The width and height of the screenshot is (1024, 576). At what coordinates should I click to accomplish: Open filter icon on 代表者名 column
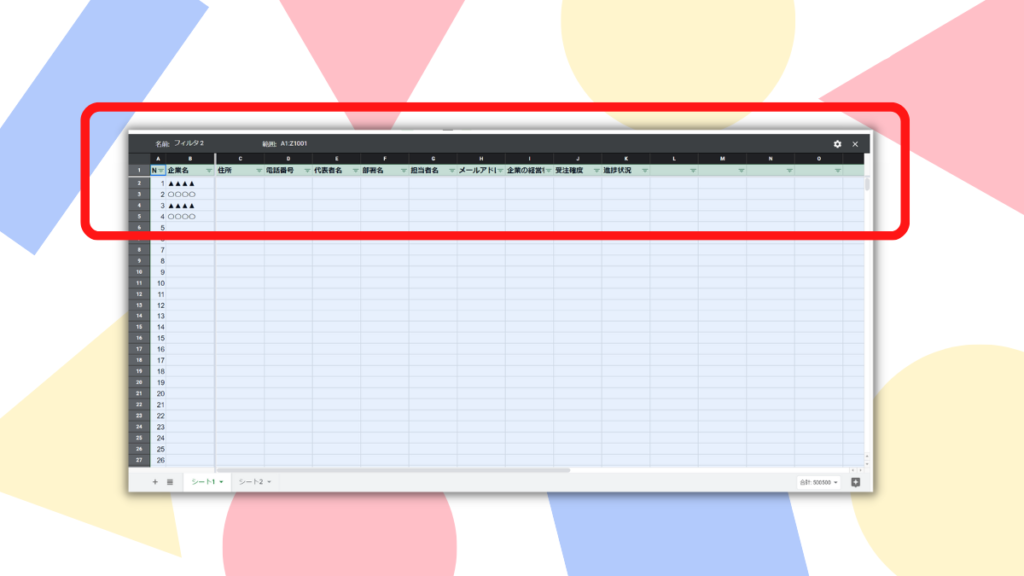(x=355, y=171)
